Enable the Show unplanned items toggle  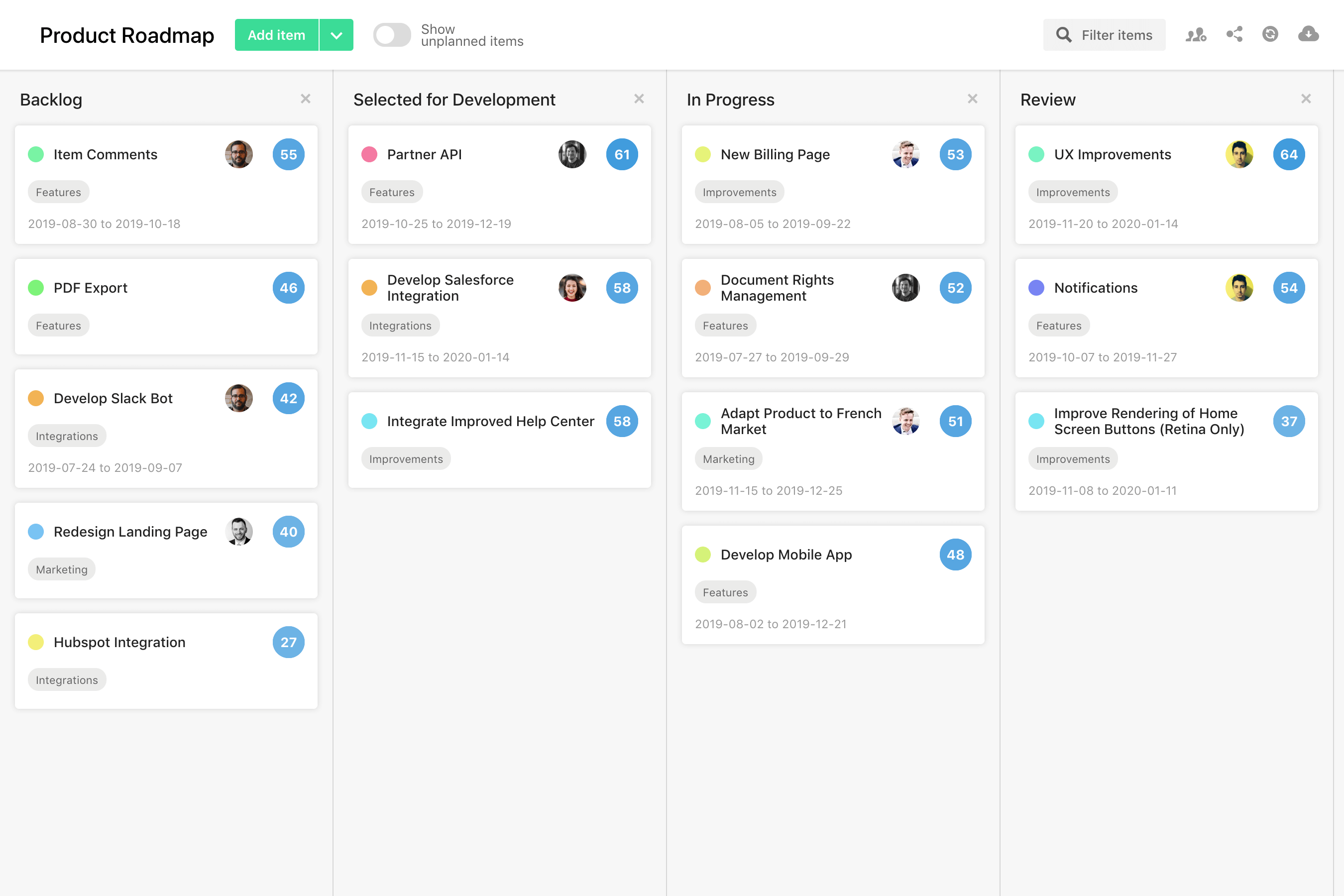tap(392, 35)
